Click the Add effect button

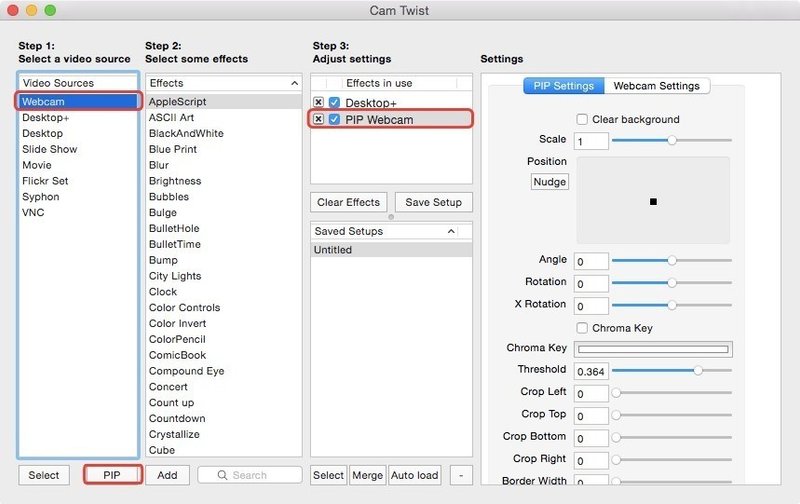point(167,475)
